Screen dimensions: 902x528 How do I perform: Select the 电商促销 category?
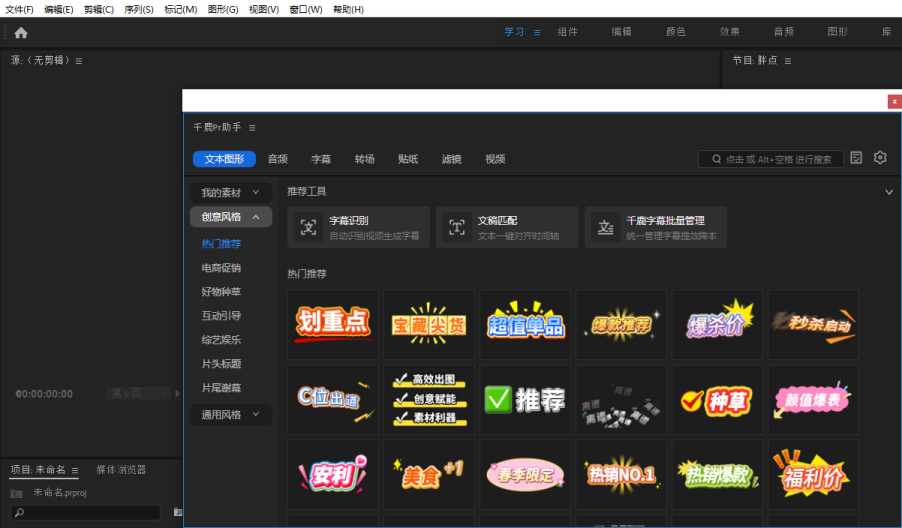coord(221,268)
